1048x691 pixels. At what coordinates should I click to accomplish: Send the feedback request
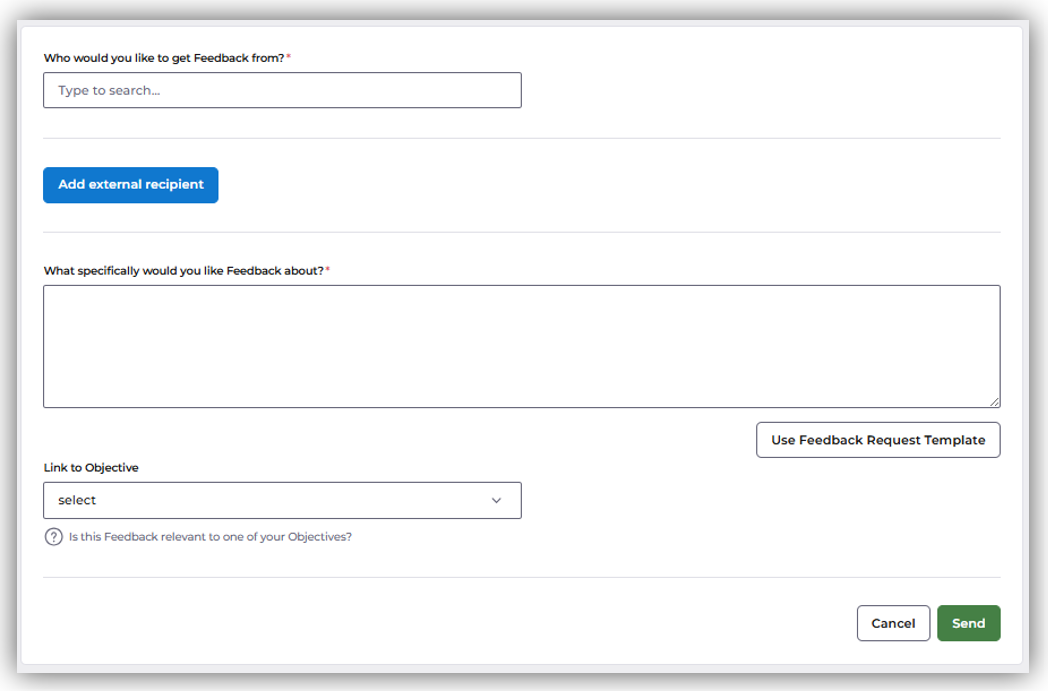point(968,623)
